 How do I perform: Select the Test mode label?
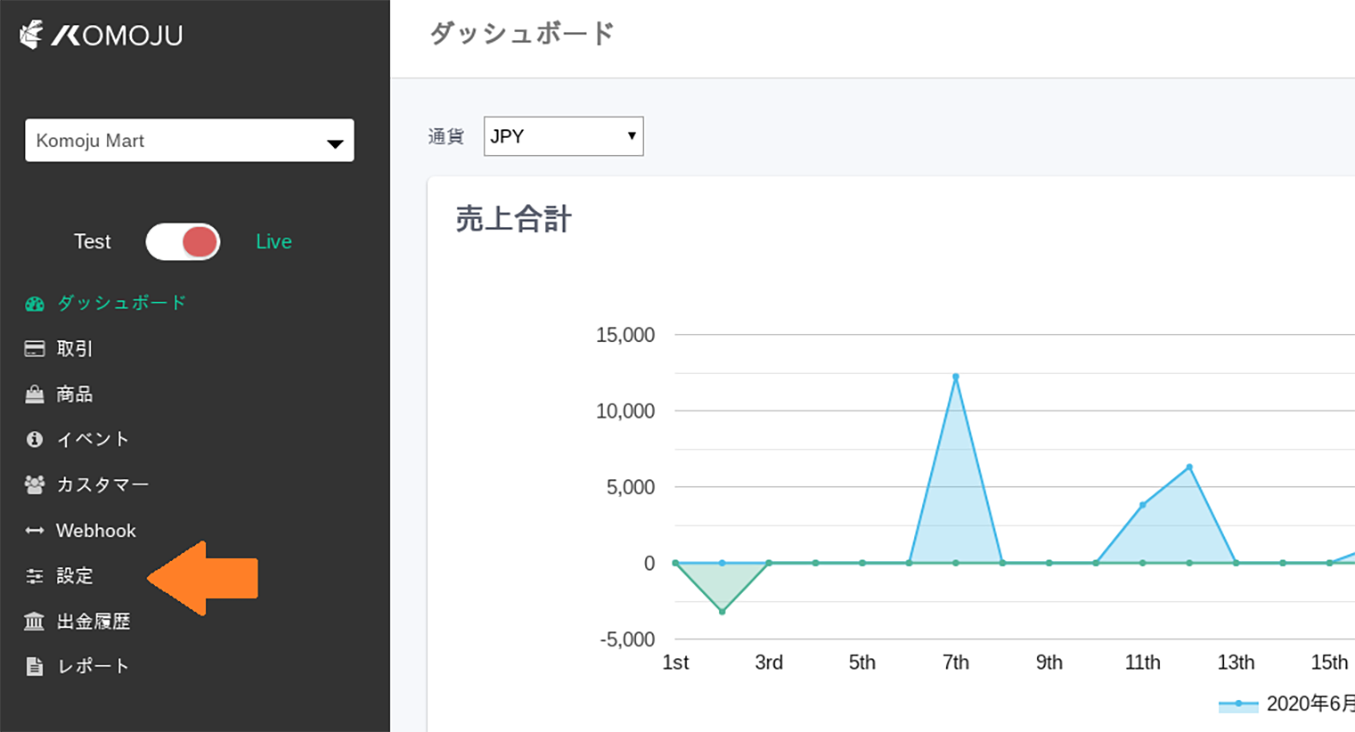[x=92, y=242]
